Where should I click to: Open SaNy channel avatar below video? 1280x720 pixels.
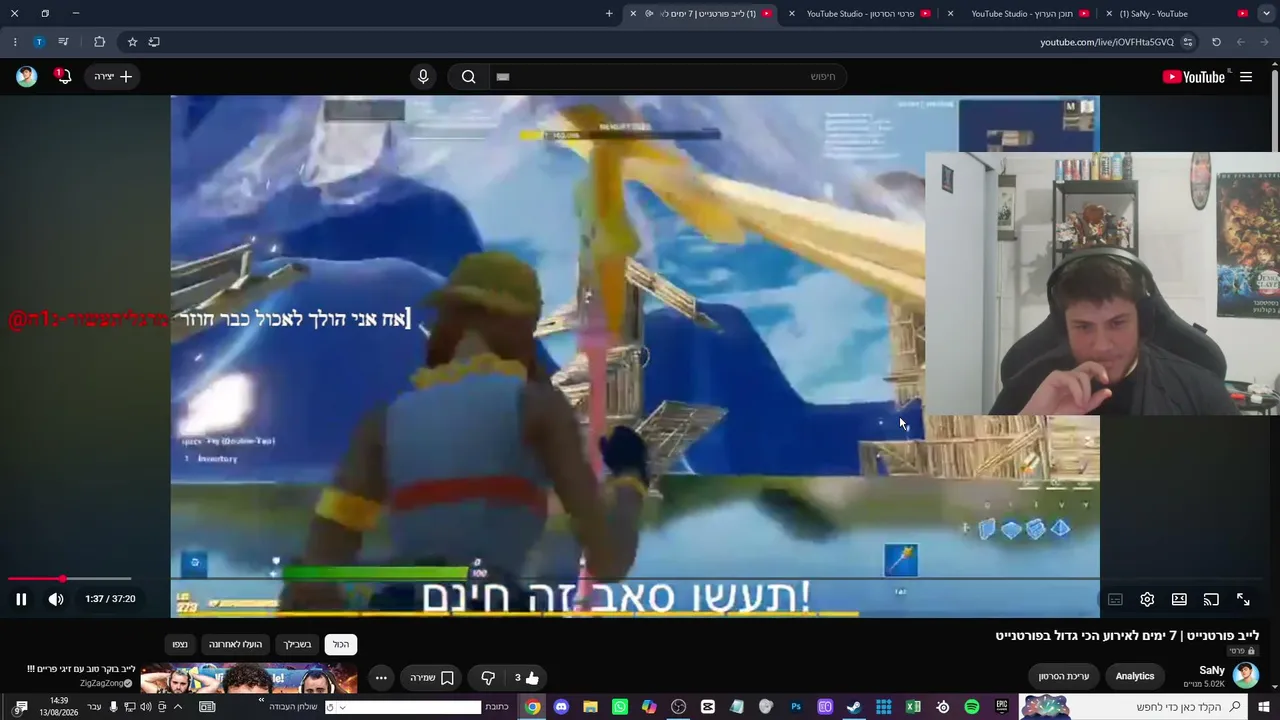pos(1245,675)
